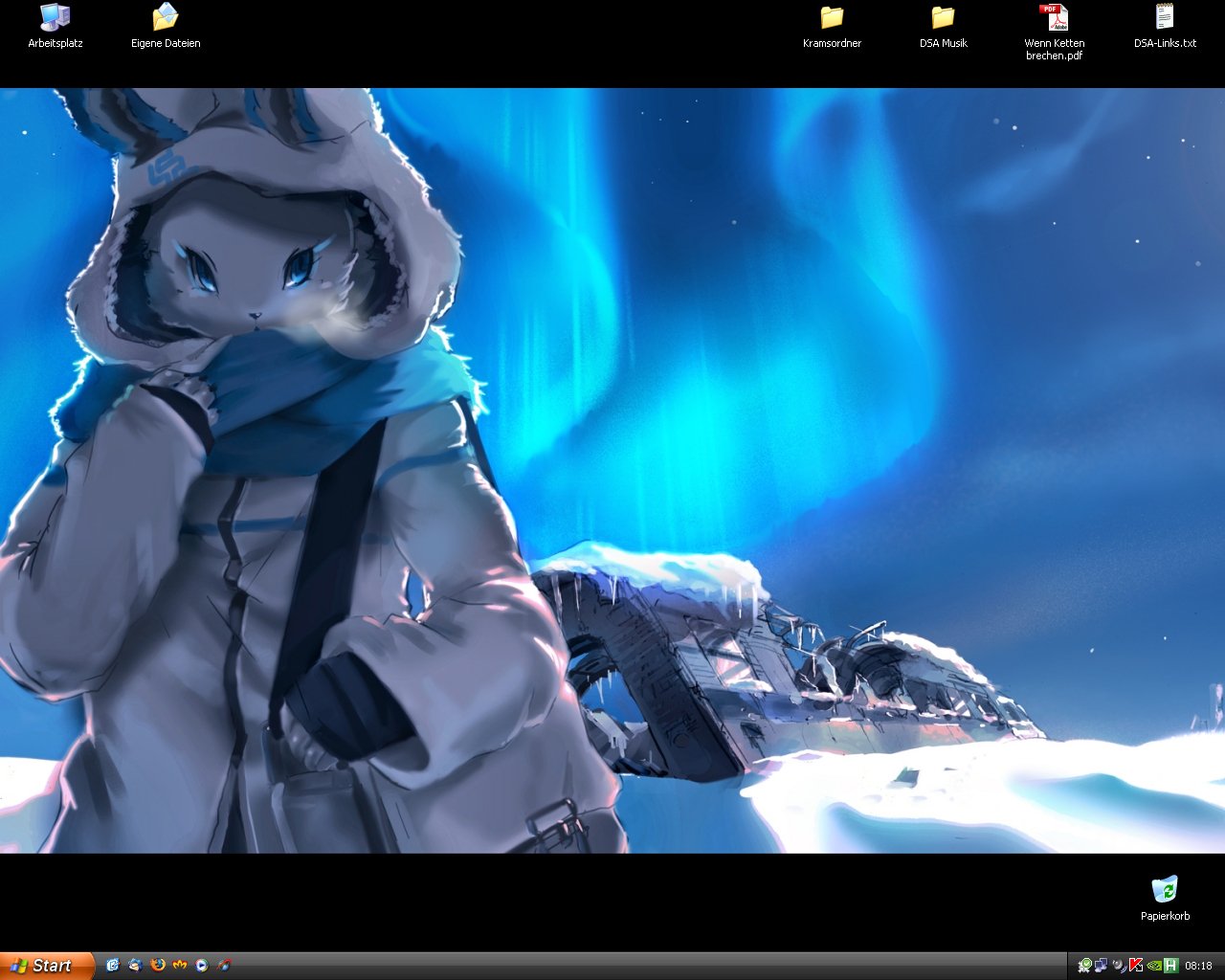Viewport: 1225px width, 980px height.
Task: Select the Eigene Dateien desktop icon
Action: (x=166, y=26)
